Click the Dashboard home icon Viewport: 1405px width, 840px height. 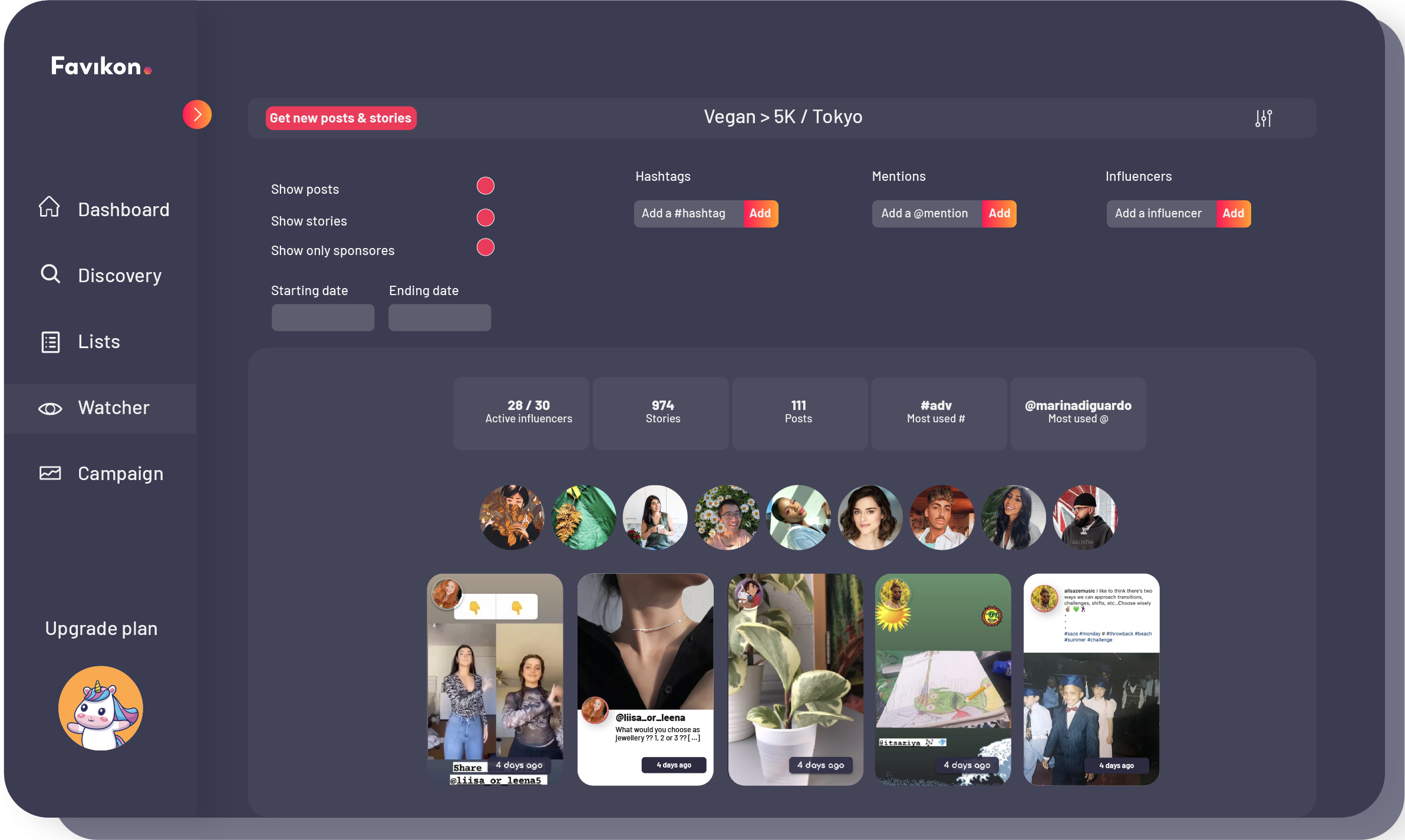50,207
